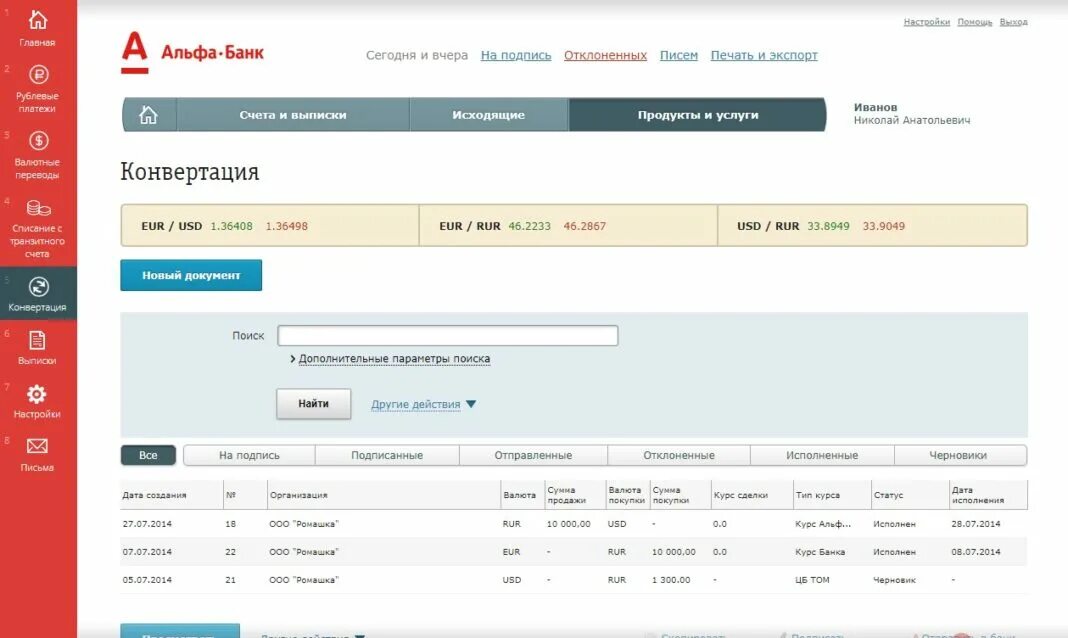The width and height of the screenshot is (1068, 638).
Task: Open Валютные переводы dollar icon
Action: tap(38, 140)
